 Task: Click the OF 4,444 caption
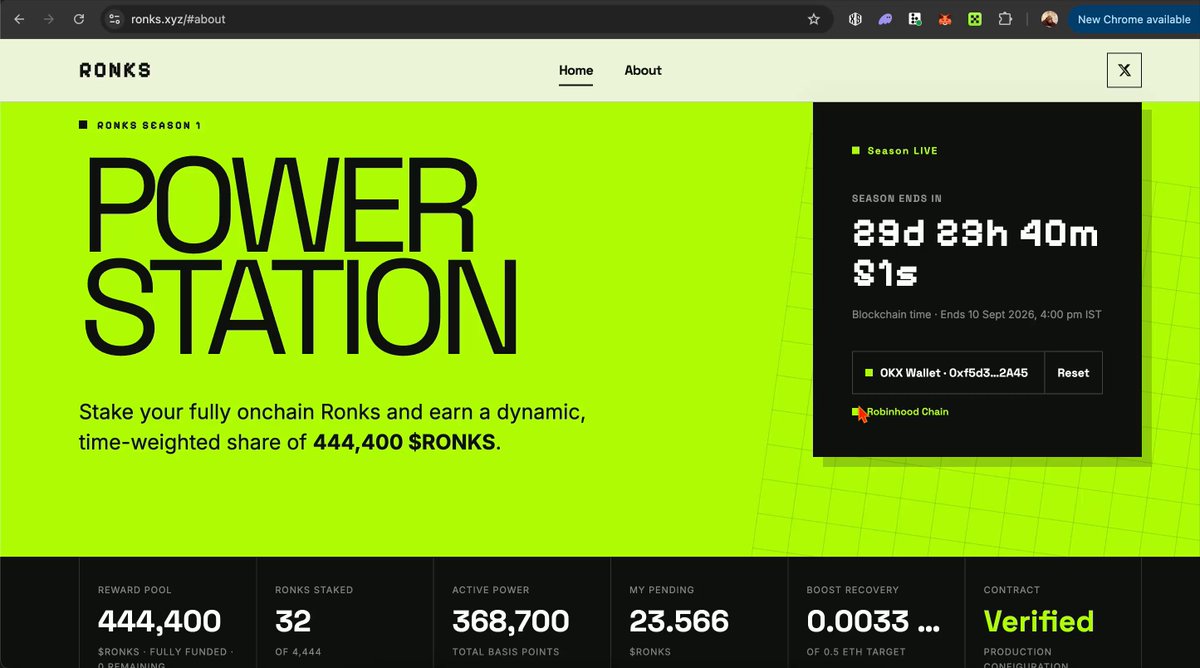pos(297,650)
